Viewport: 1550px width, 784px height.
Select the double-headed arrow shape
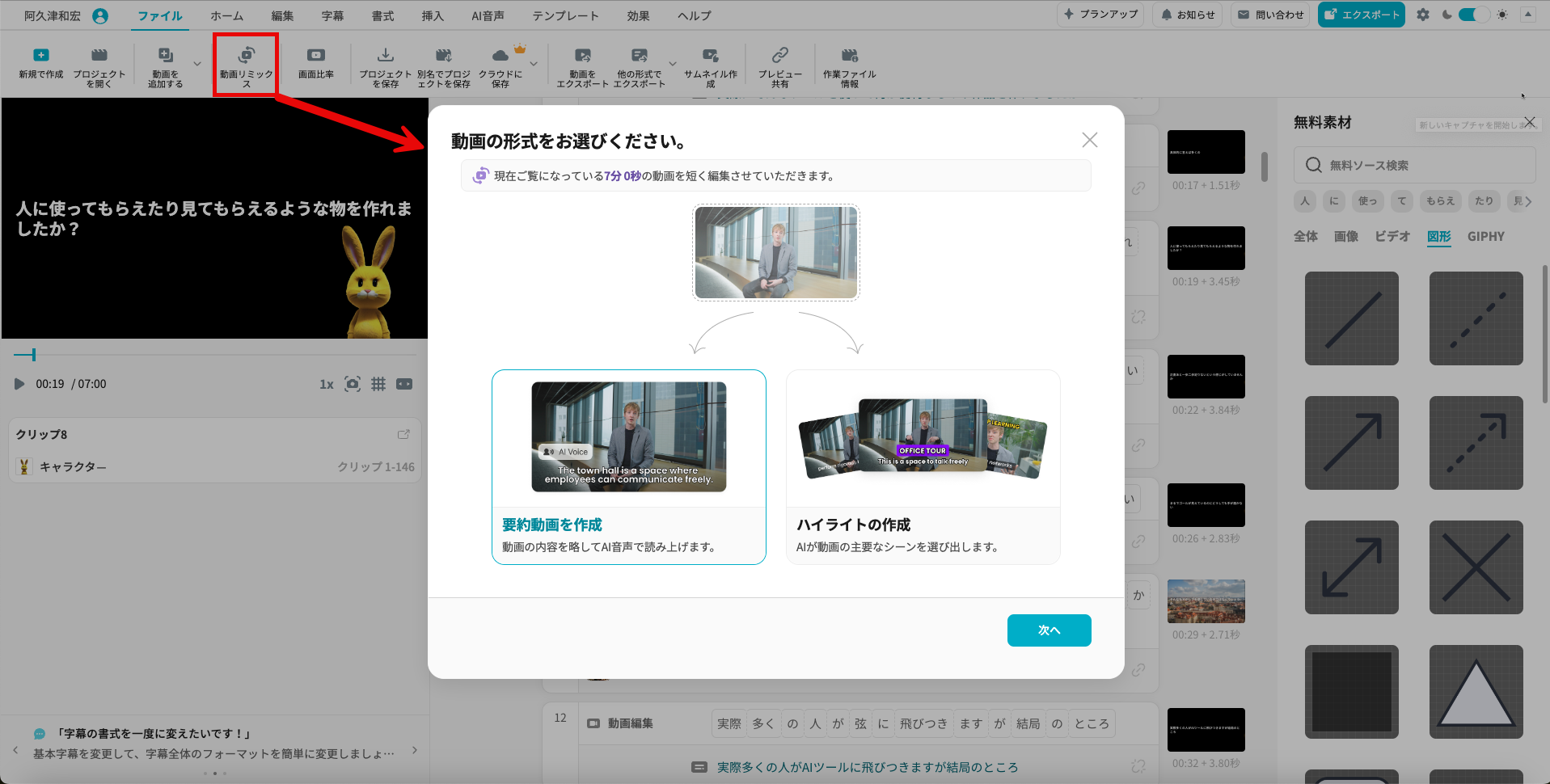[x=1351, y=567]
